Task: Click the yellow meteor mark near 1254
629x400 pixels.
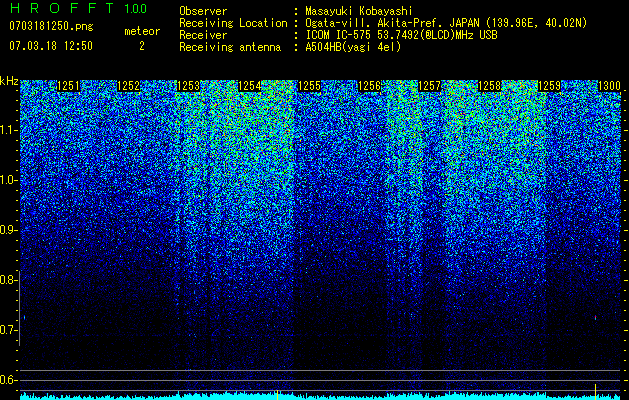Action: click(x=277, y=394)
